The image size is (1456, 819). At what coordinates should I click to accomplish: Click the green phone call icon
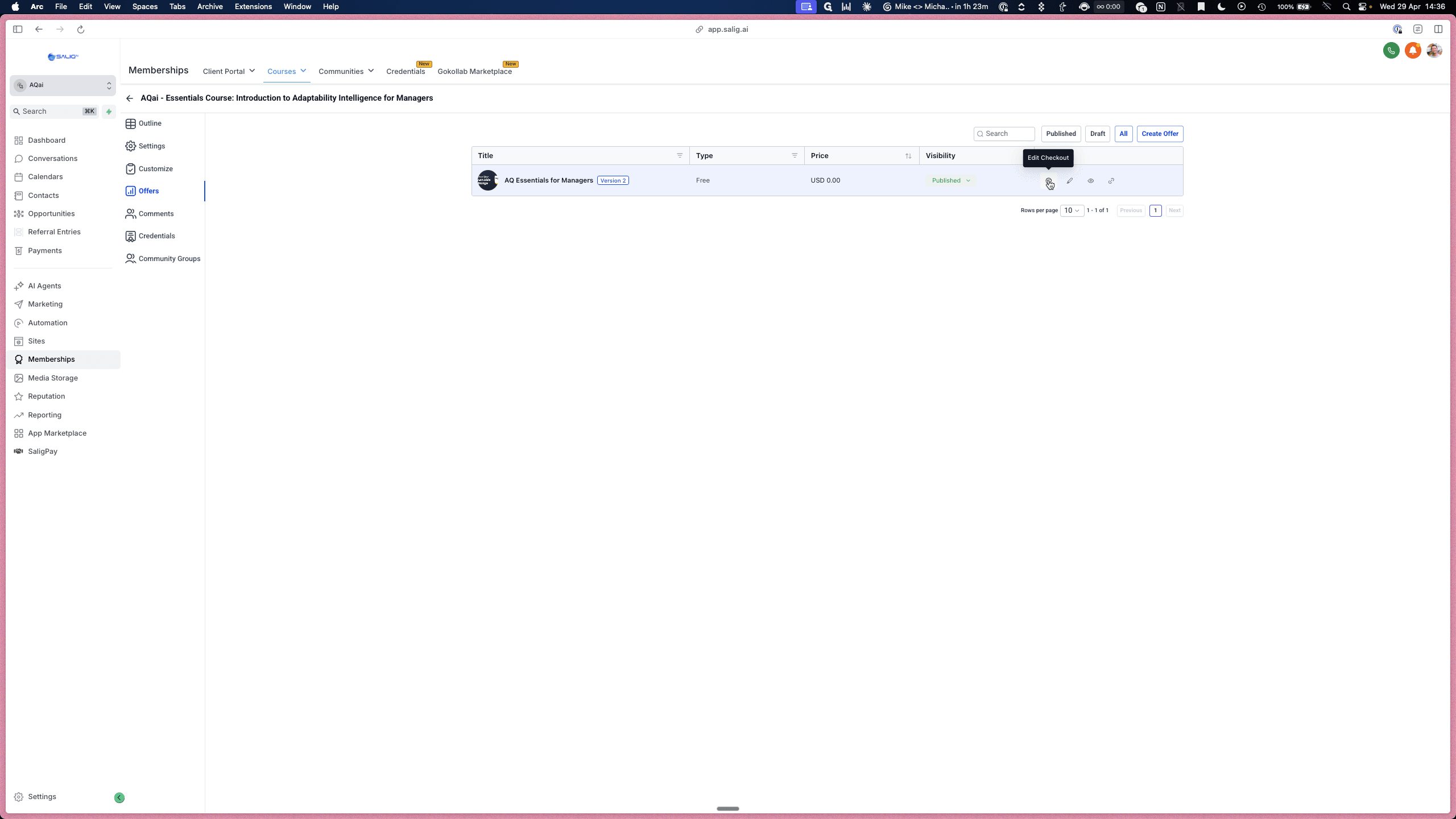pyautogui.click(x=1391, y=51)
